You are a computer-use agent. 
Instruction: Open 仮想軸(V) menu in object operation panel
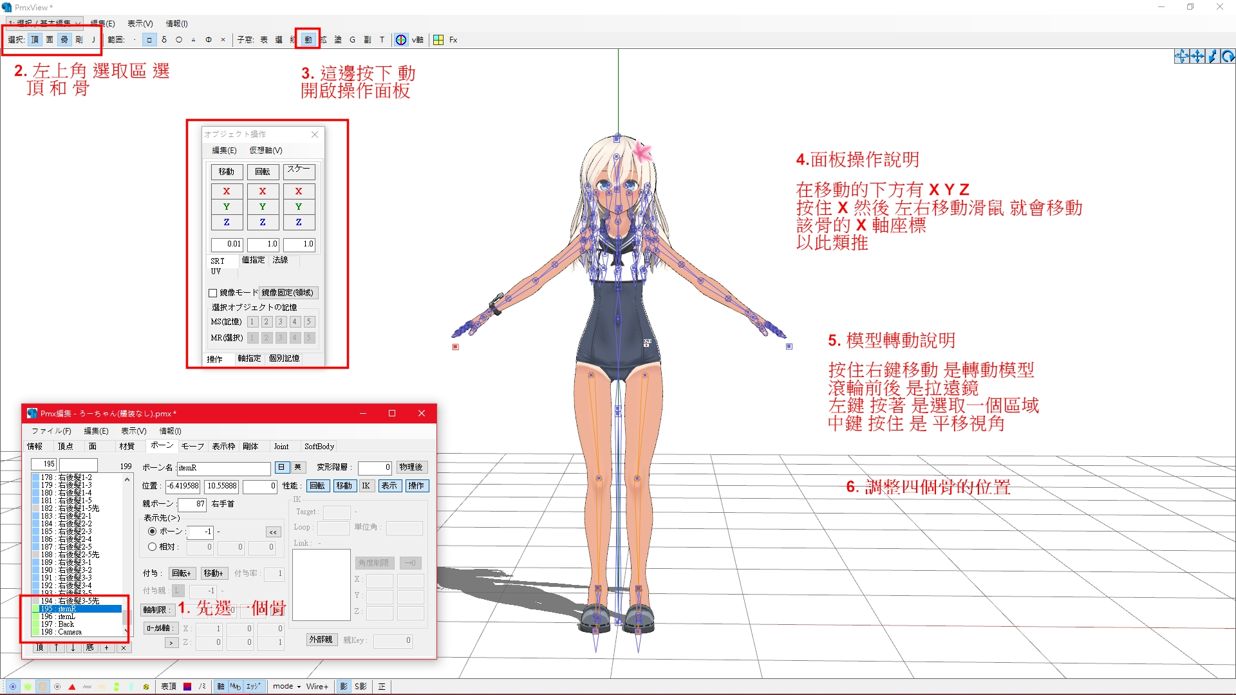[x=266, y=150]
